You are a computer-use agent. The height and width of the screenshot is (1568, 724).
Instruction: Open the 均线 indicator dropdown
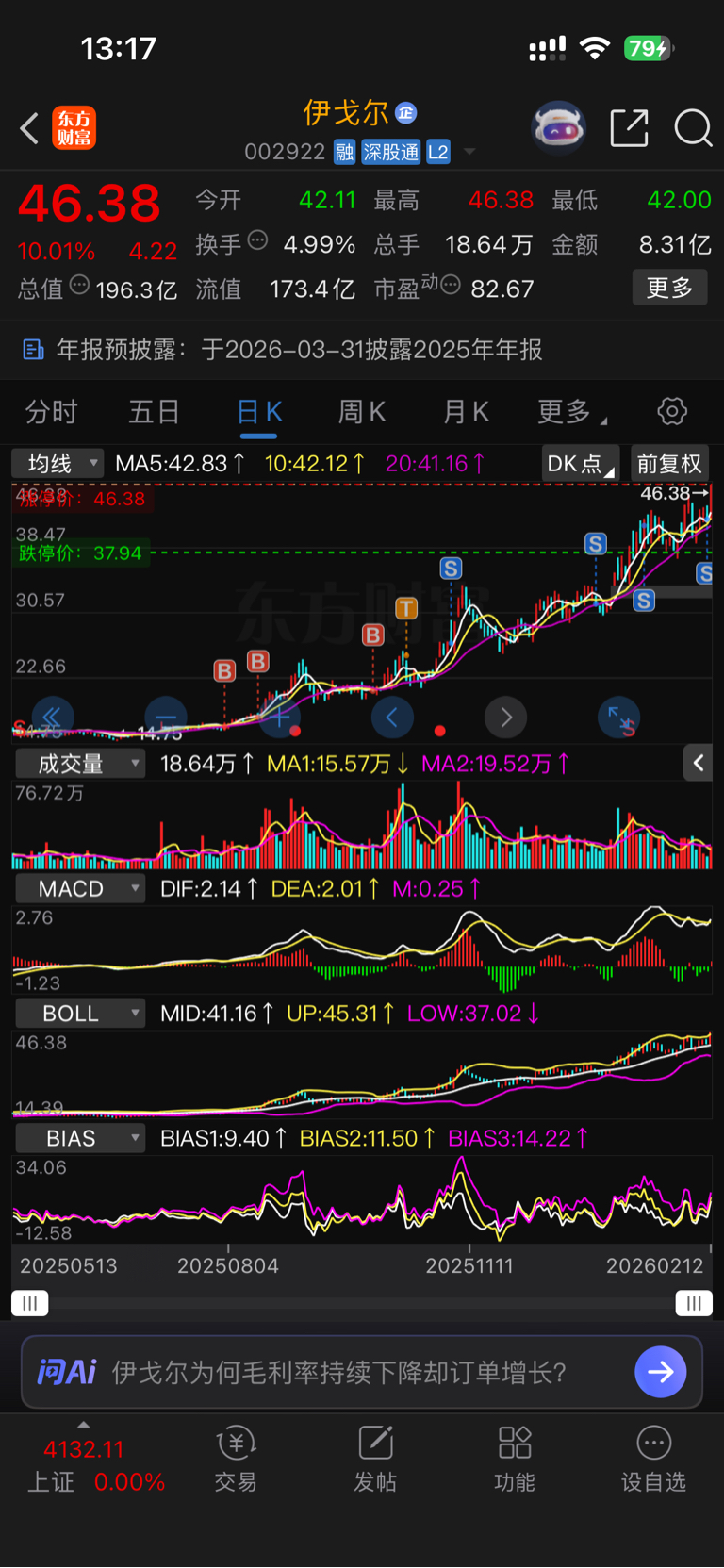(x=57, y=464)
